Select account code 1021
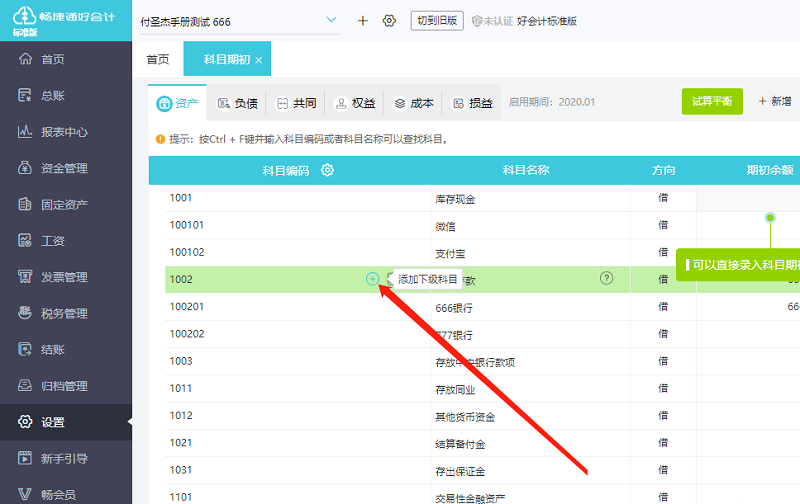This screenshot has height=504, width=800. point(181,443)
